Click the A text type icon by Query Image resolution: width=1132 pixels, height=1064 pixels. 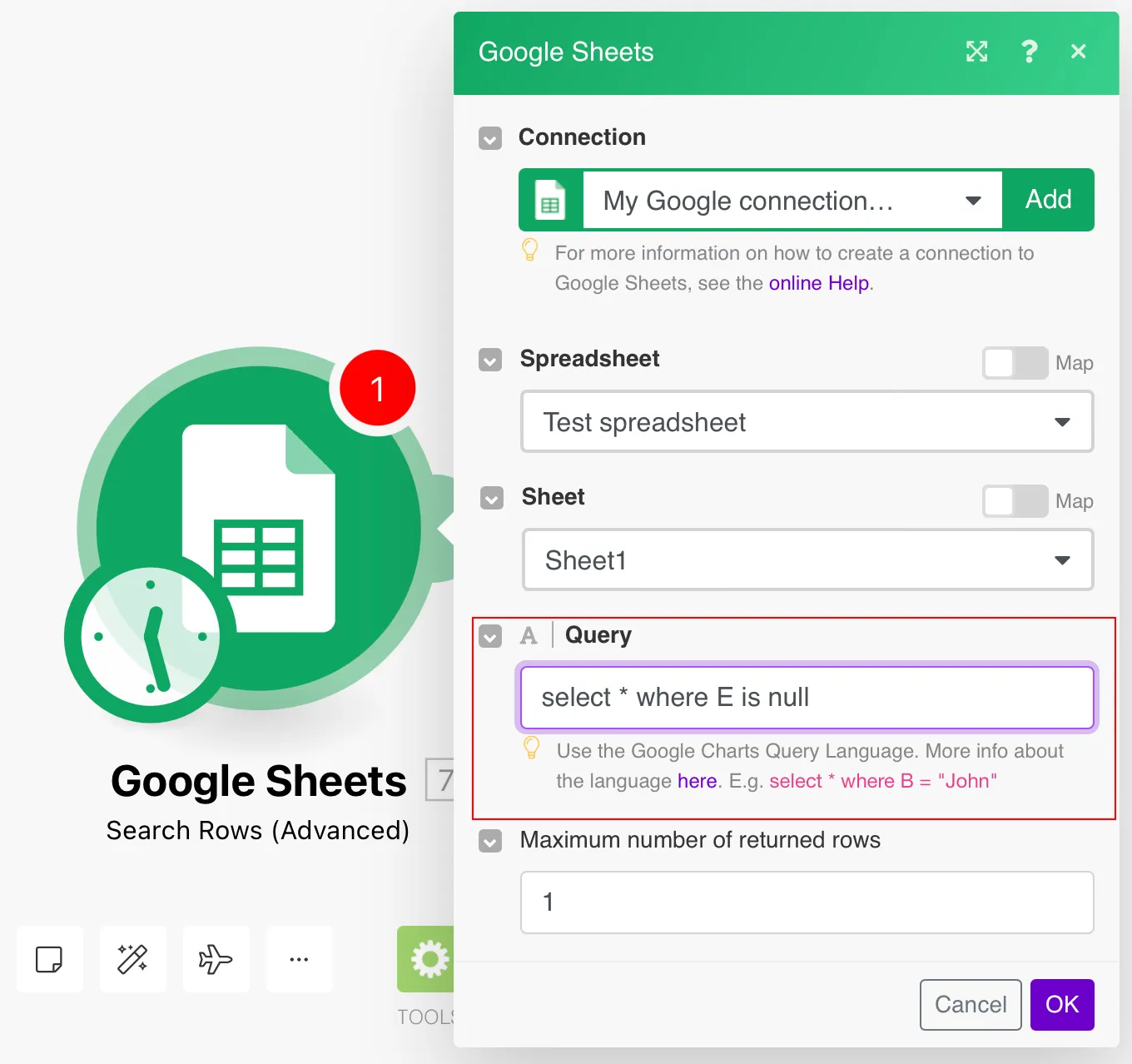click(x=529, y=636)
